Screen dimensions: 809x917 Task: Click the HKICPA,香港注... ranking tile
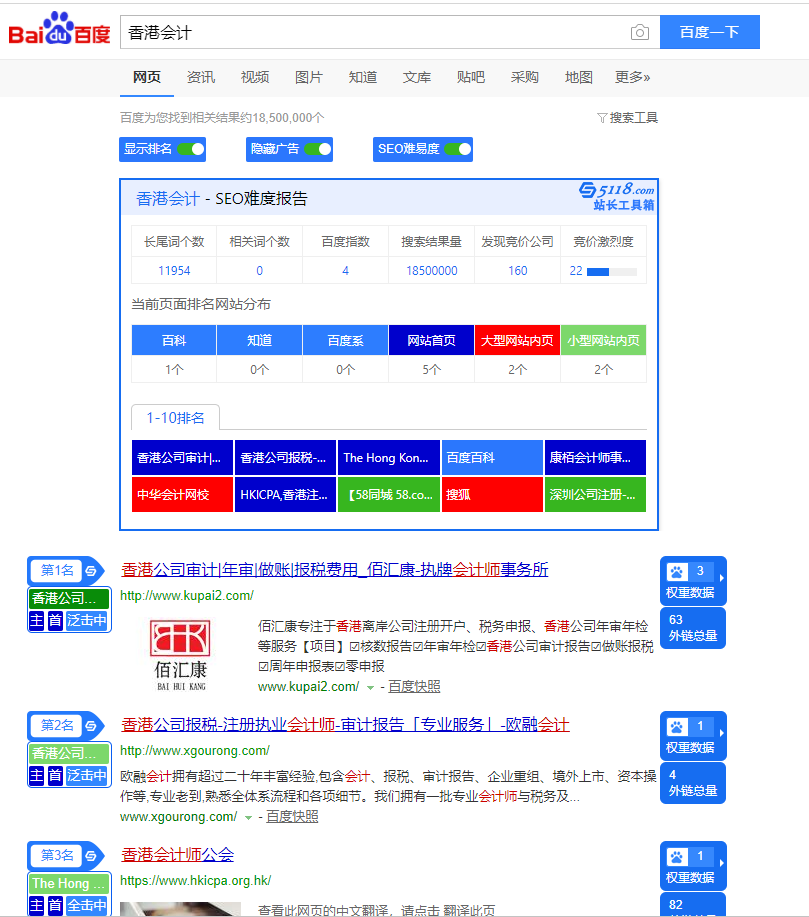pos(285,495)
